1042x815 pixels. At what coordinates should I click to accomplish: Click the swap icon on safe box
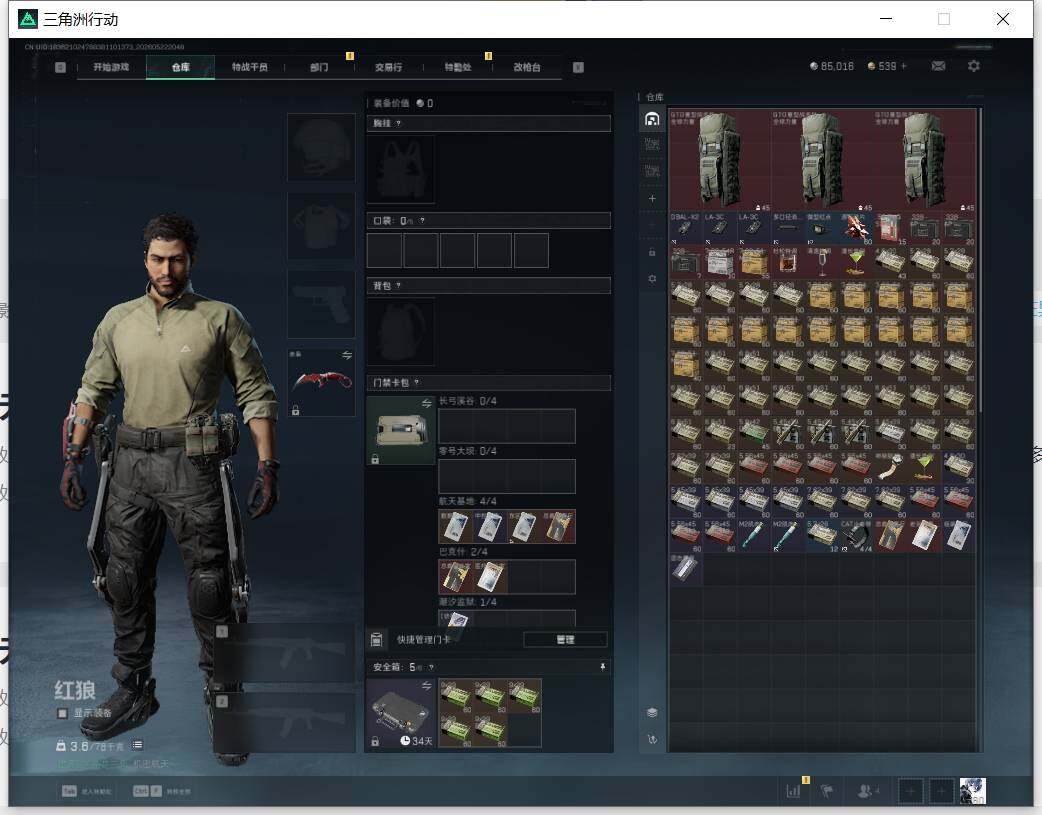[427, 685]
